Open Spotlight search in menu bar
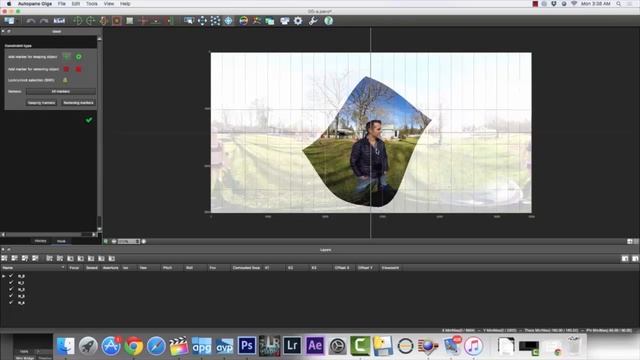 point(619,4)
